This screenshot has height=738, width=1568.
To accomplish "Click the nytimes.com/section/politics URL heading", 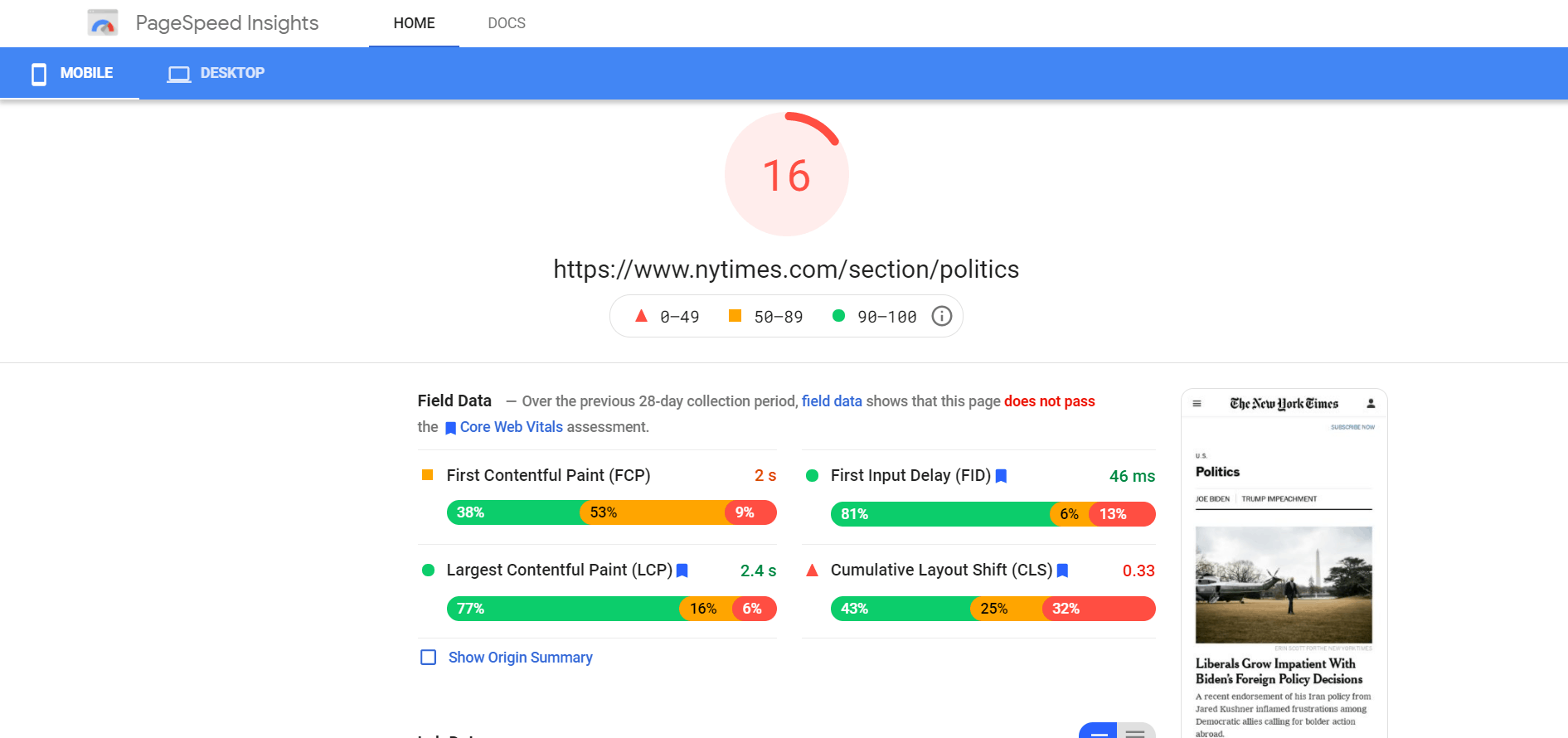I will (x=786, y=269).
